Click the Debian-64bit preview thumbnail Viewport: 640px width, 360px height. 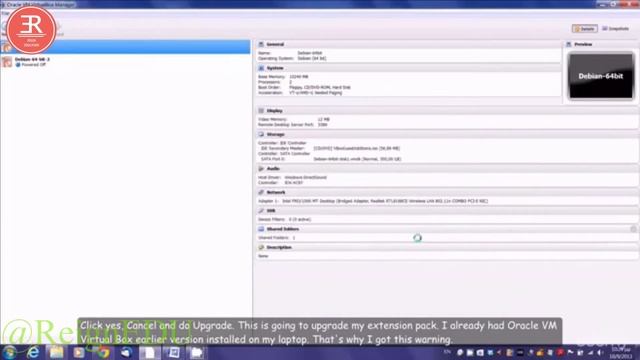(x=601, y=76)
